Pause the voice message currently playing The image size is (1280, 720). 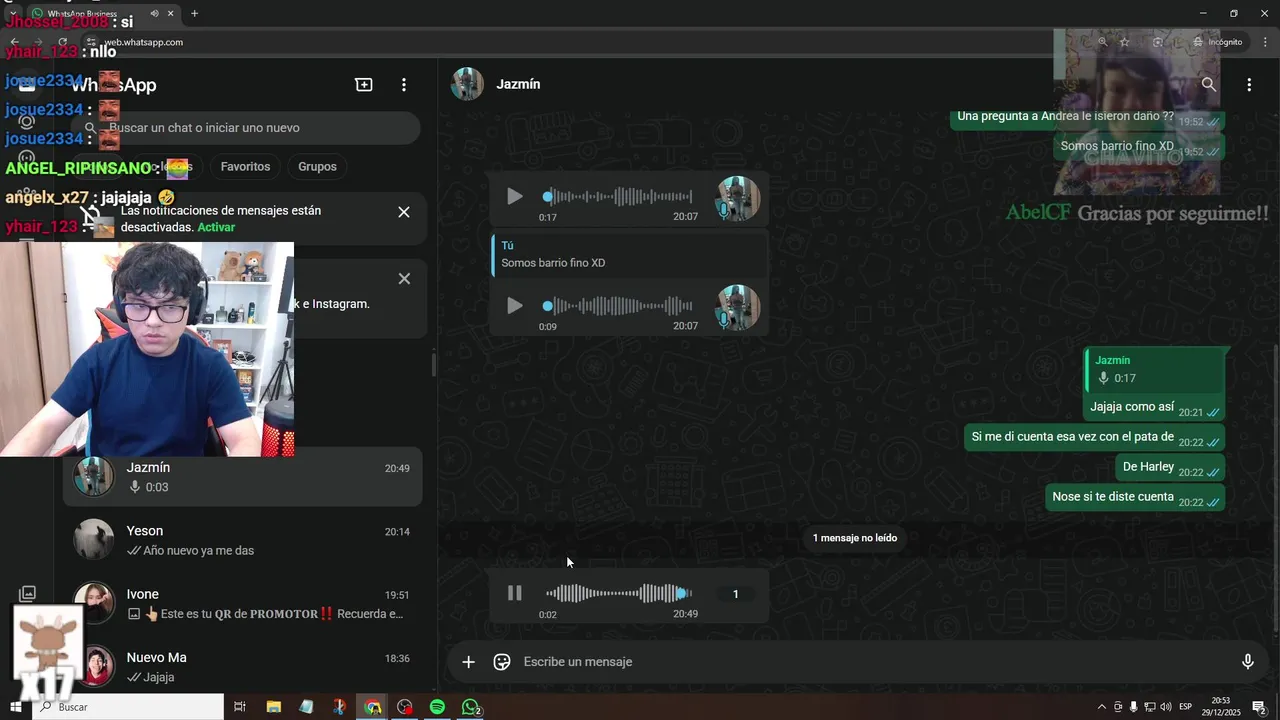pyautogui.click(x=514, y=593)
